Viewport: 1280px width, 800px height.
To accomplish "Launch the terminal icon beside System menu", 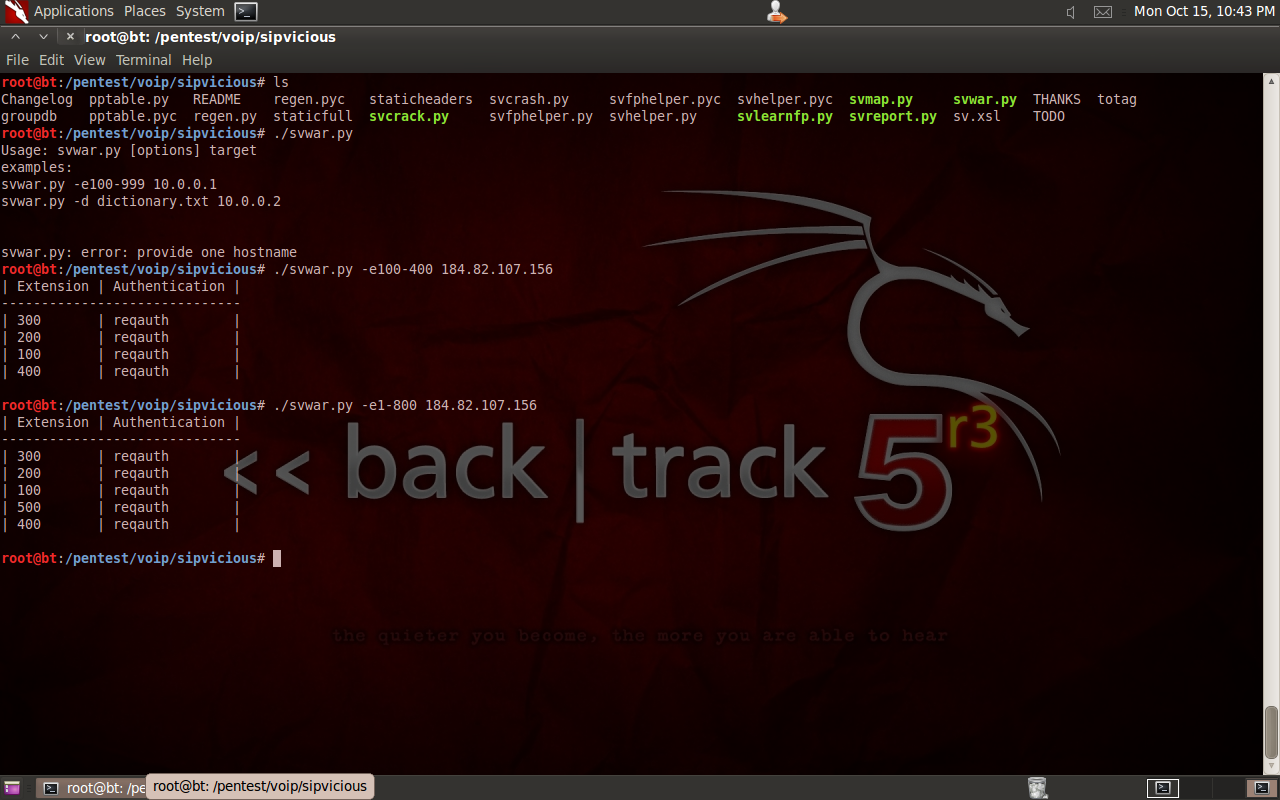I will [x=246, y=12].
